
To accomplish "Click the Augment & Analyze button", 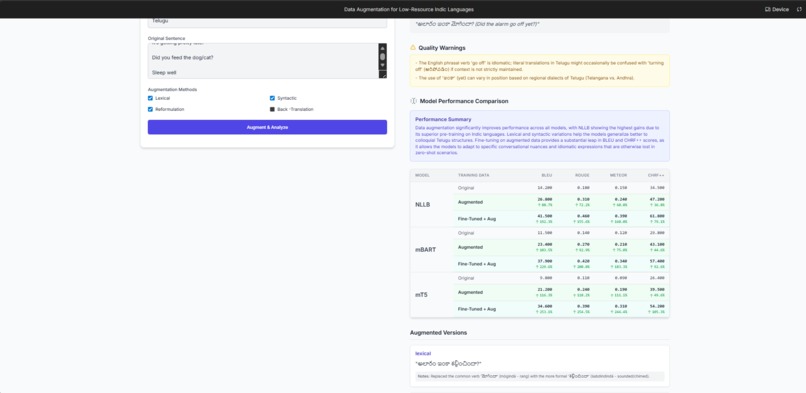I will 267,127.
